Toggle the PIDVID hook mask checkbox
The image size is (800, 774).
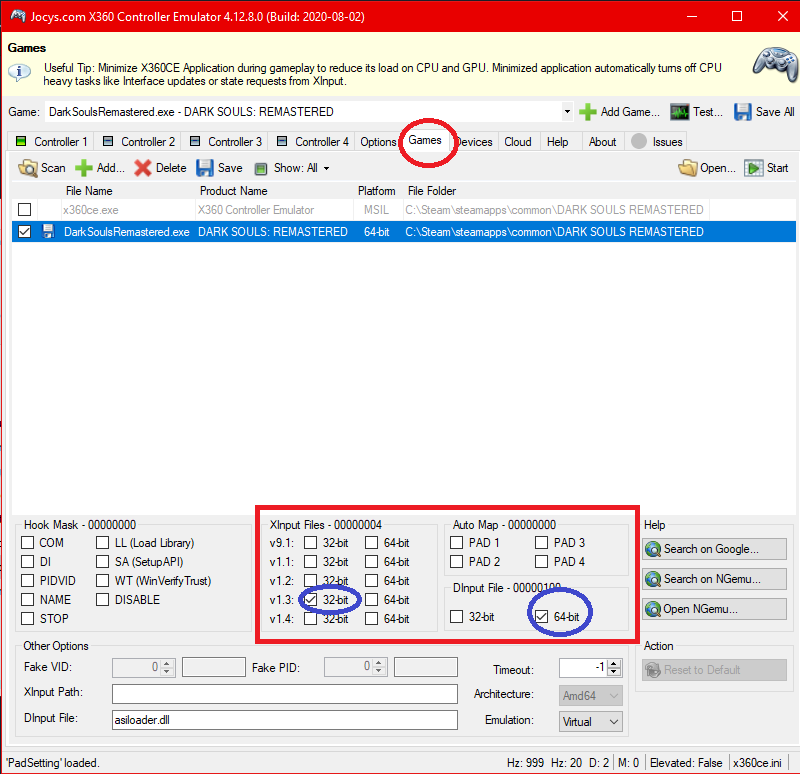(28, 581)
